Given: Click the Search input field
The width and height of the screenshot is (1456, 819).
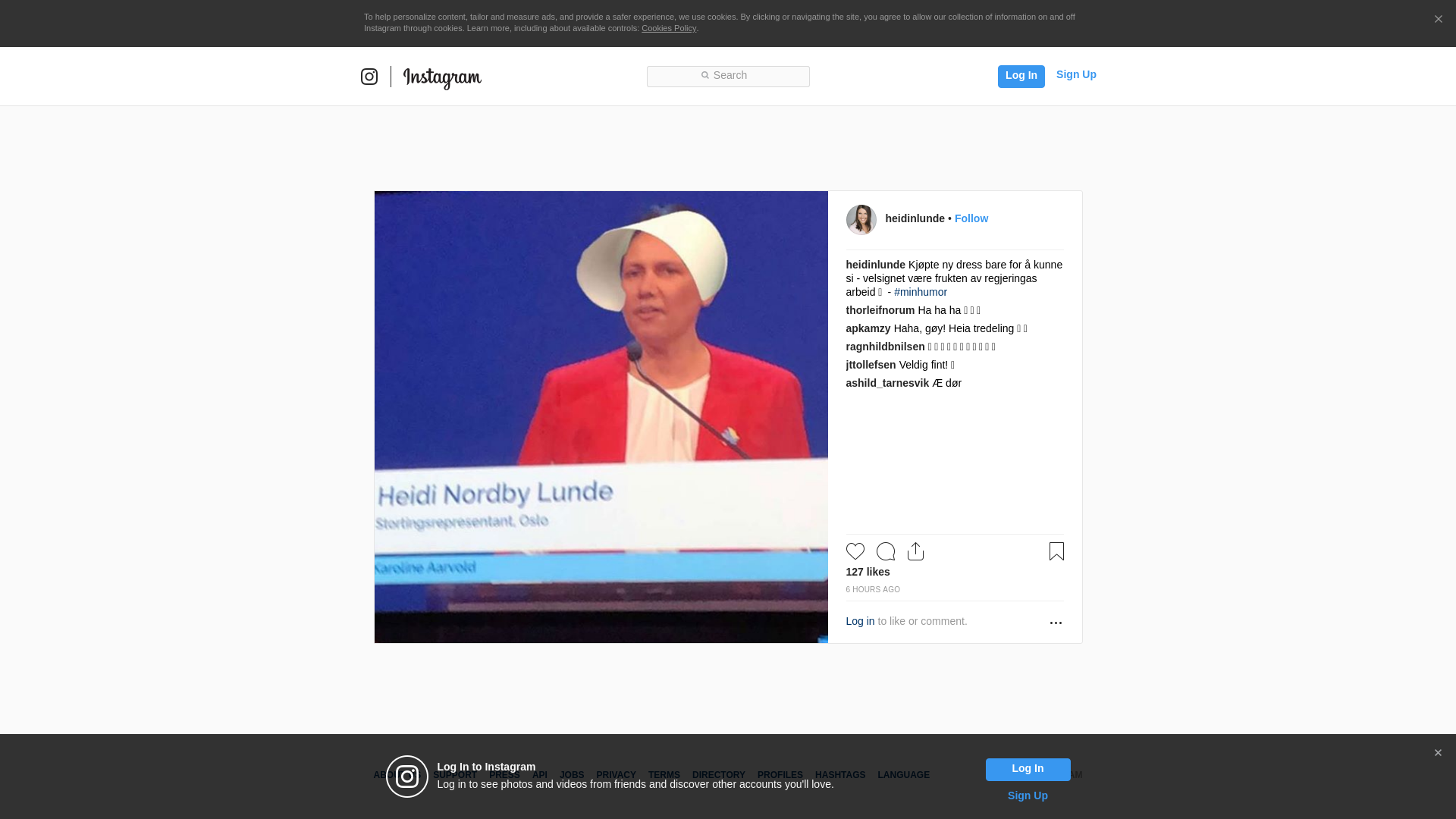Looking at the screenshot, I should 728,77.
